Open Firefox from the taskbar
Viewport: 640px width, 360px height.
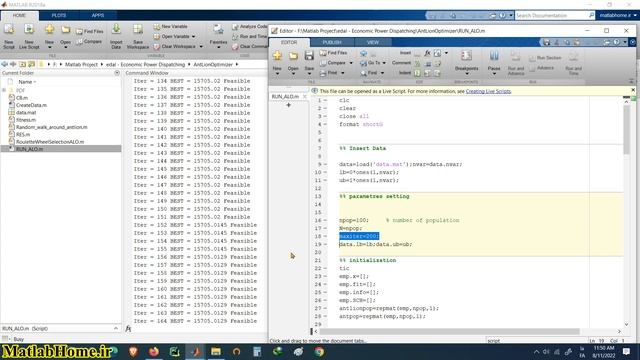tap(154, 351)
